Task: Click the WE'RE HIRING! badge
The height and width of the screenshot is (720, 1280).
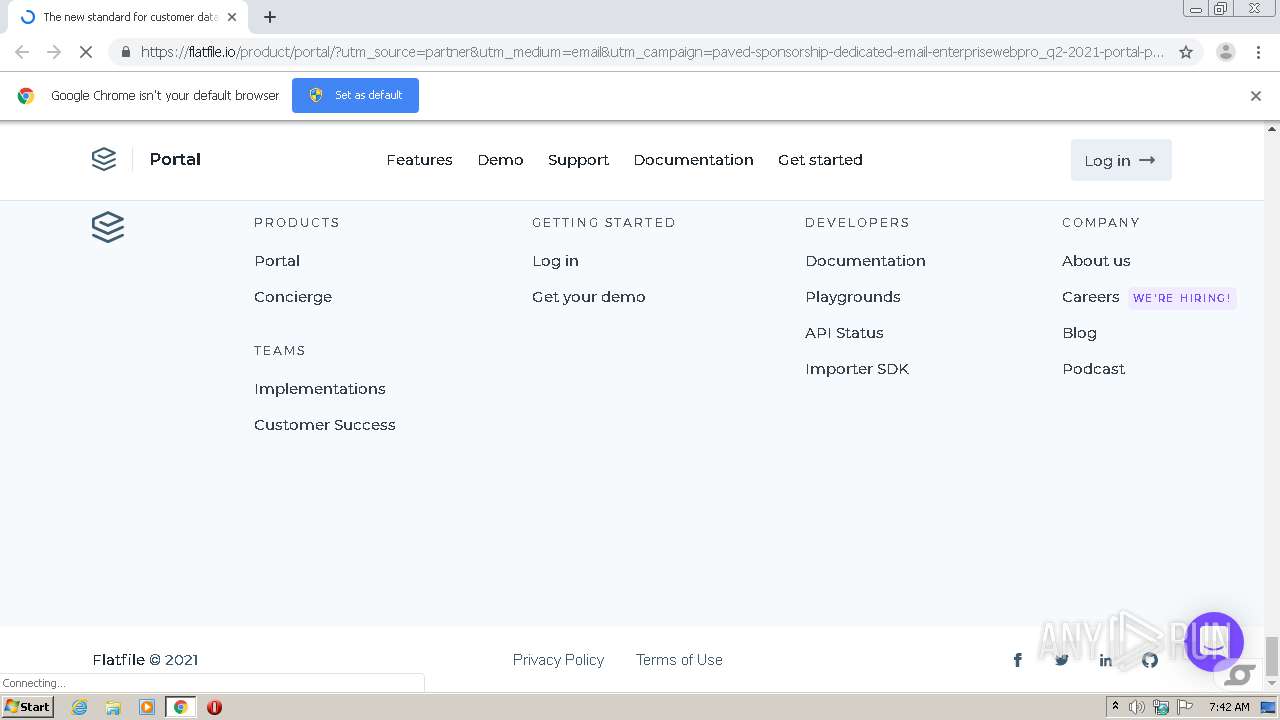Action: tap(1182, 298)
